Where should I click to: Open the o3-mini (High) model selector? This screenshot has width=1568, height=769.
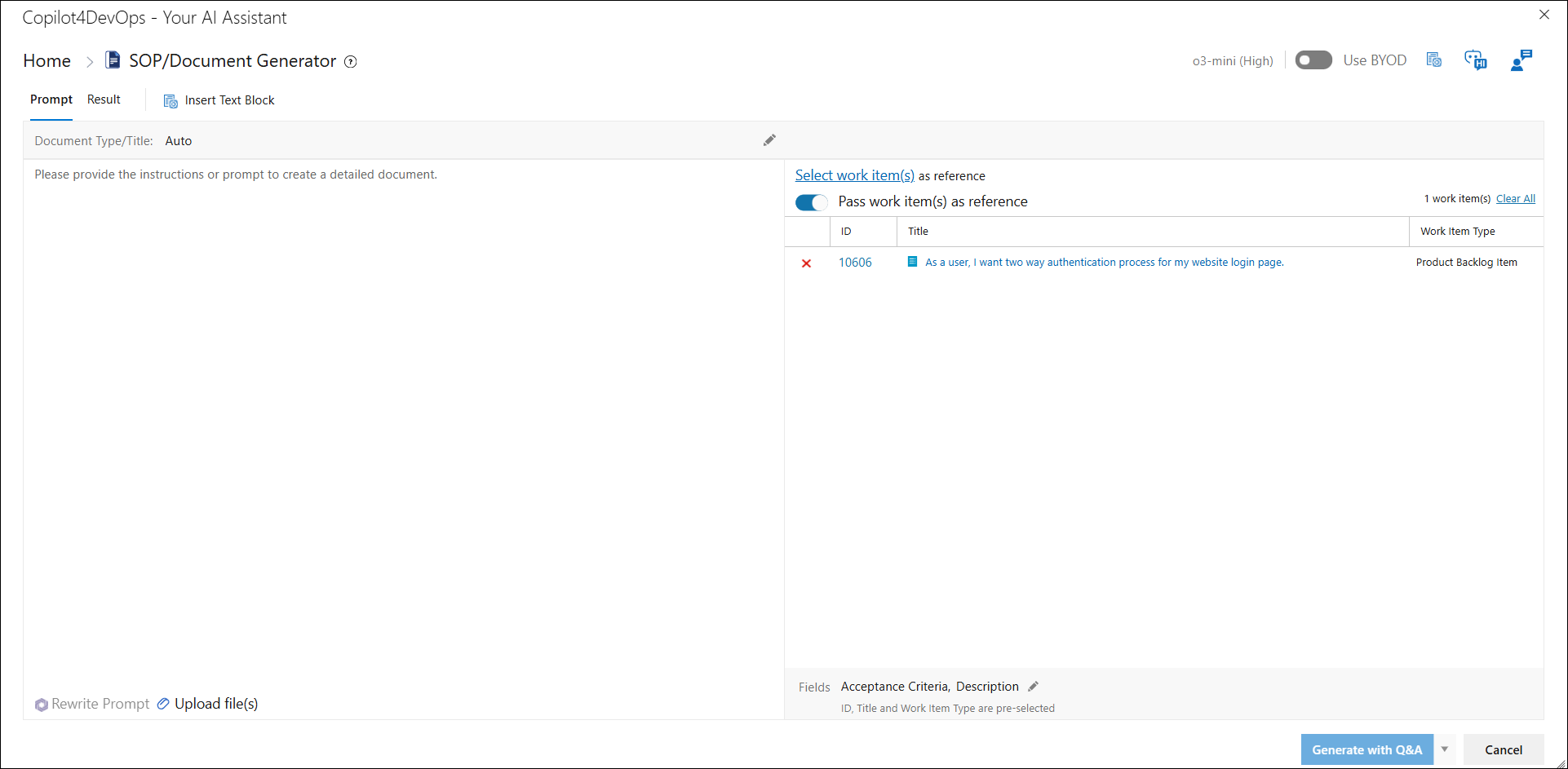pyautogui.click(x=1232, y=61)
